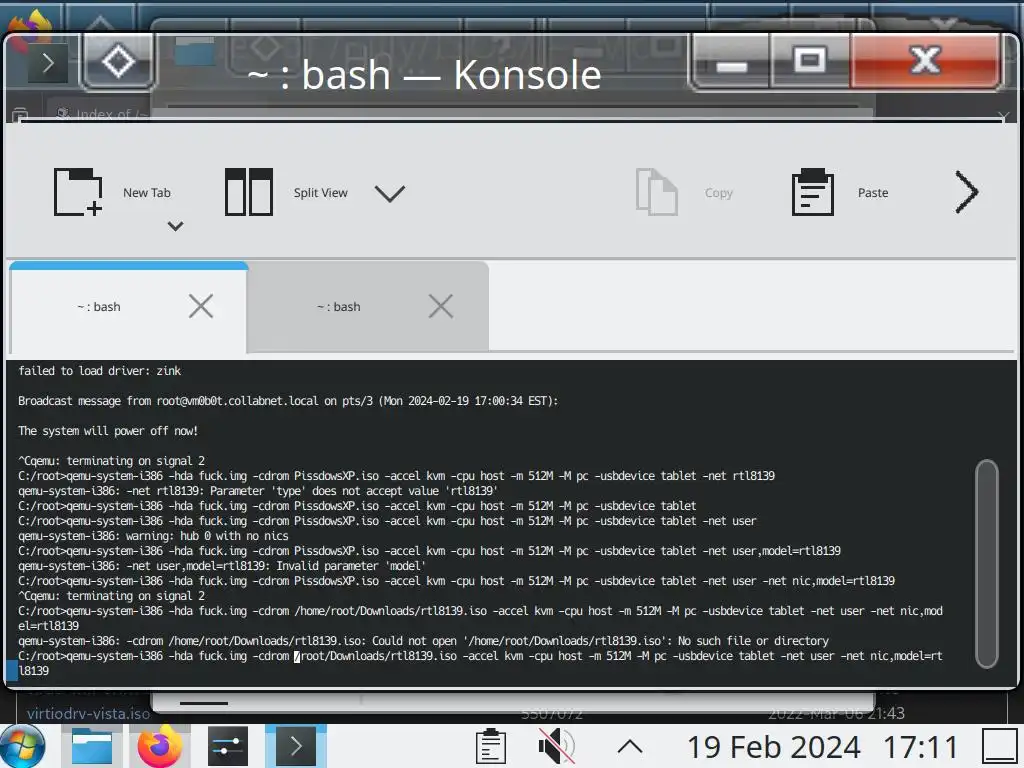This screenshot has width=1024, height=768.
Task: Click the terminal prompt icon in the title bar
Action: tap(48, 63)
